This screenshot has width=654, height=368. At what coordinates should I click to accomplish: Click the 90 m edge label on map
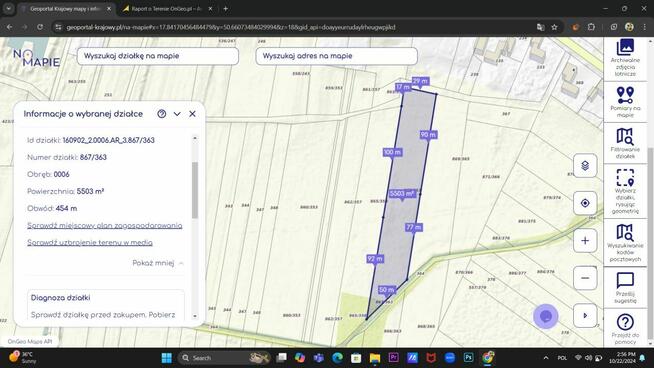click(x=428, y=135)
